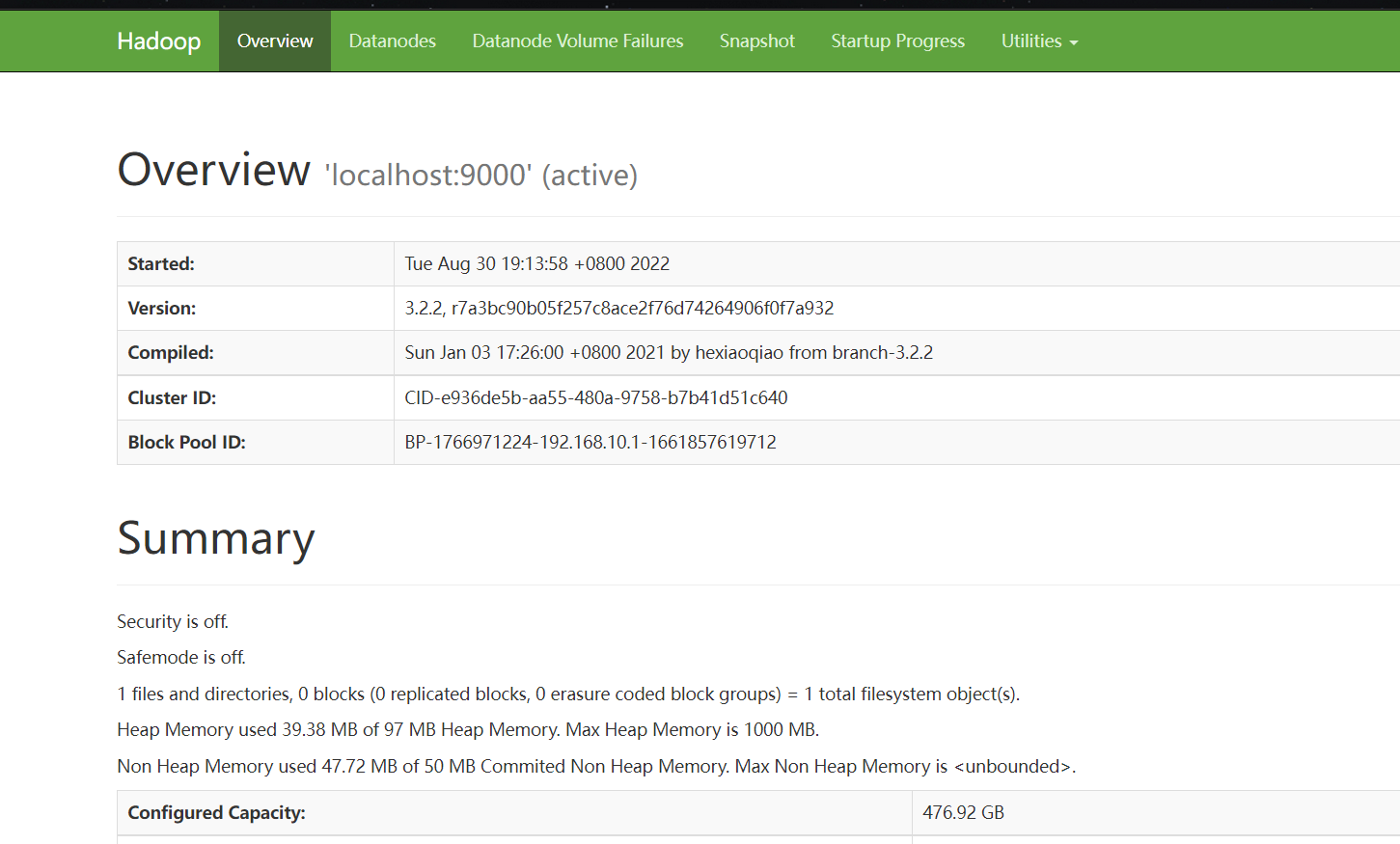The height and width of the screenshot is (844, 1400).
Task: Click the Compiled: row label
Action: click(x=171, y=352)
